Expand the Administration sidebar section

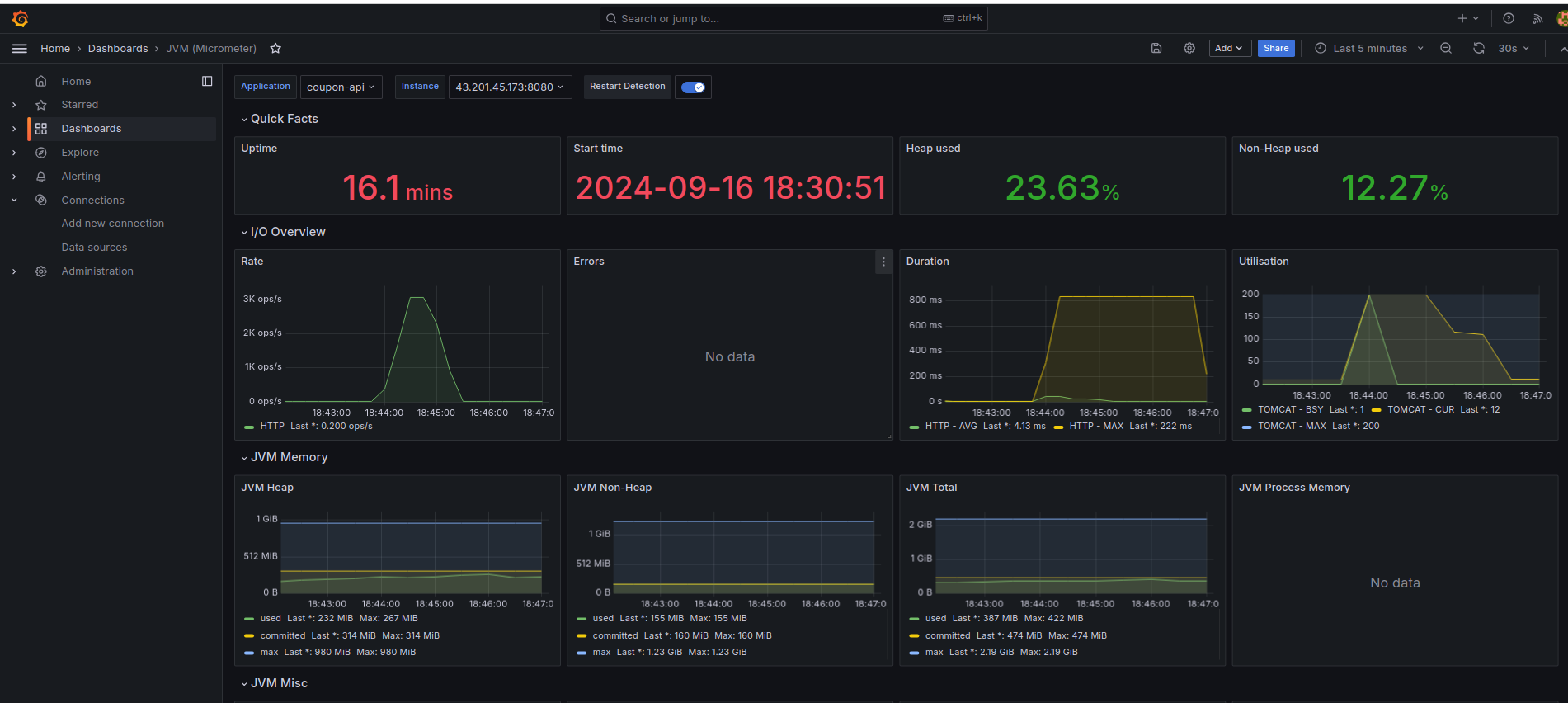point(14,271)
